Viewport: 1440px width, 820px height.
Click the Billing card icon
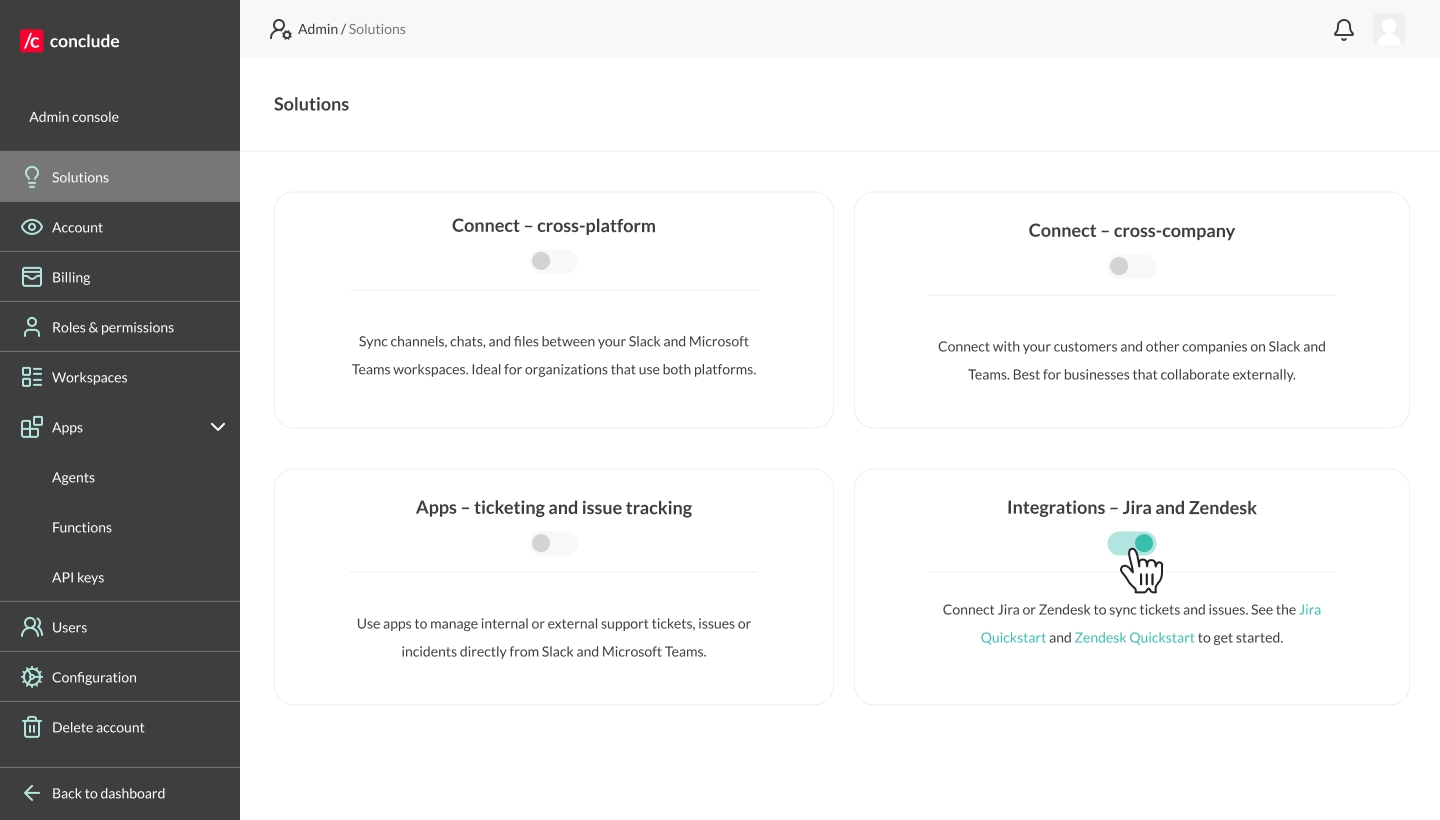(32, 277)
